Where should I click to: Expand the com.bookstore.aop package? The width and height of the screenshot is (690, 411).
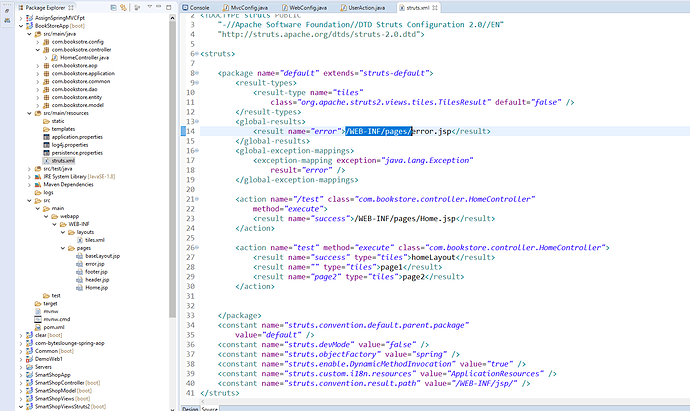38,66
